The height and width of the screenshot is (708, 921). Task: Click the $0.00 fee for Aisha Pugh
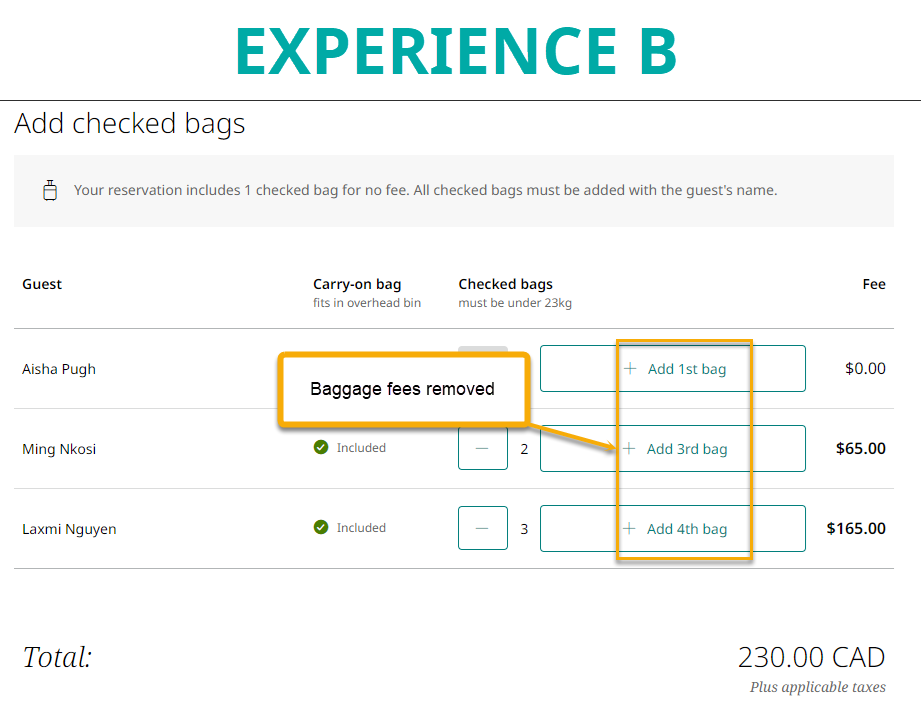pyautogui.click(x=865, y=369)
